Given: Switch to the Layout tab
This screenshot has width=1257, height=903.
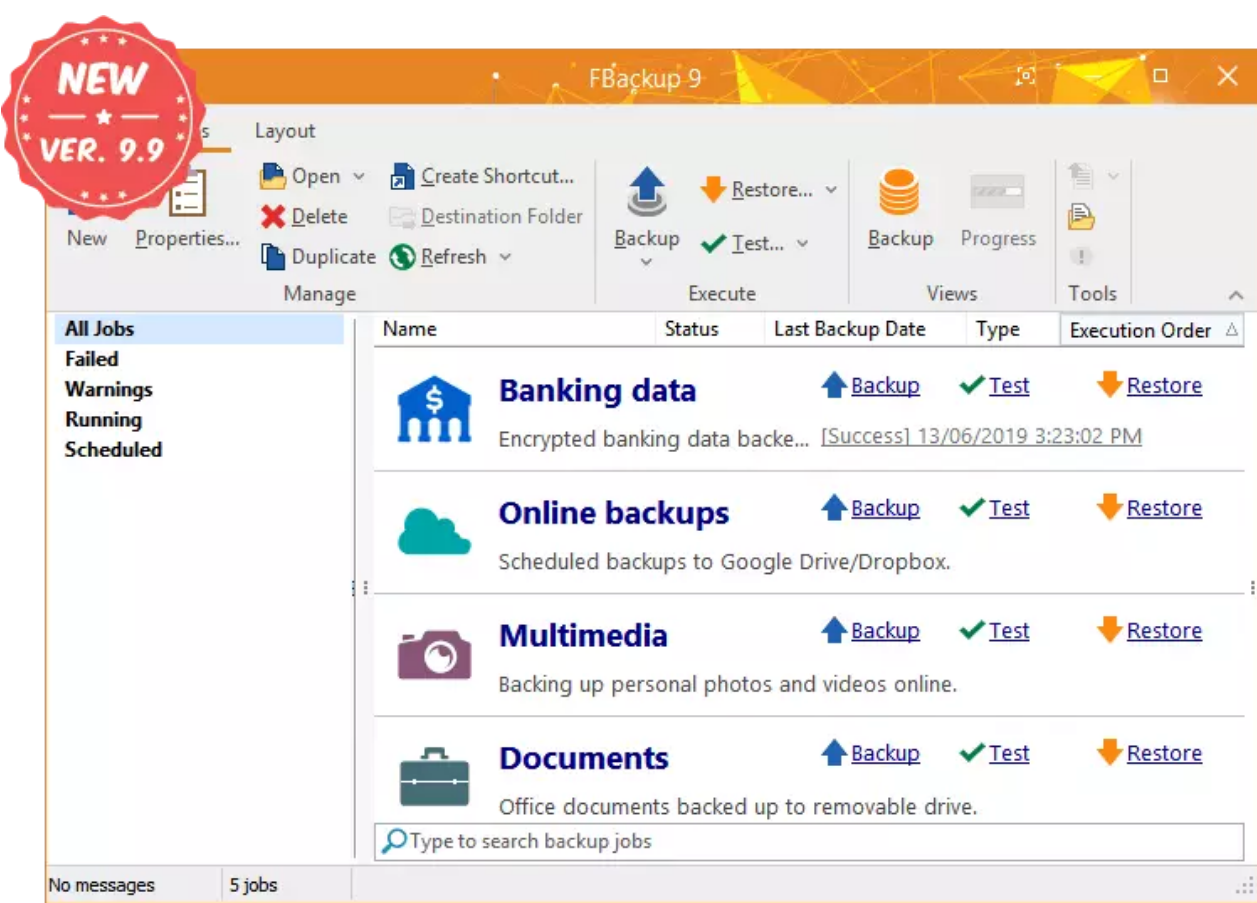Looking at the screenshot, I should pos(285,130).
